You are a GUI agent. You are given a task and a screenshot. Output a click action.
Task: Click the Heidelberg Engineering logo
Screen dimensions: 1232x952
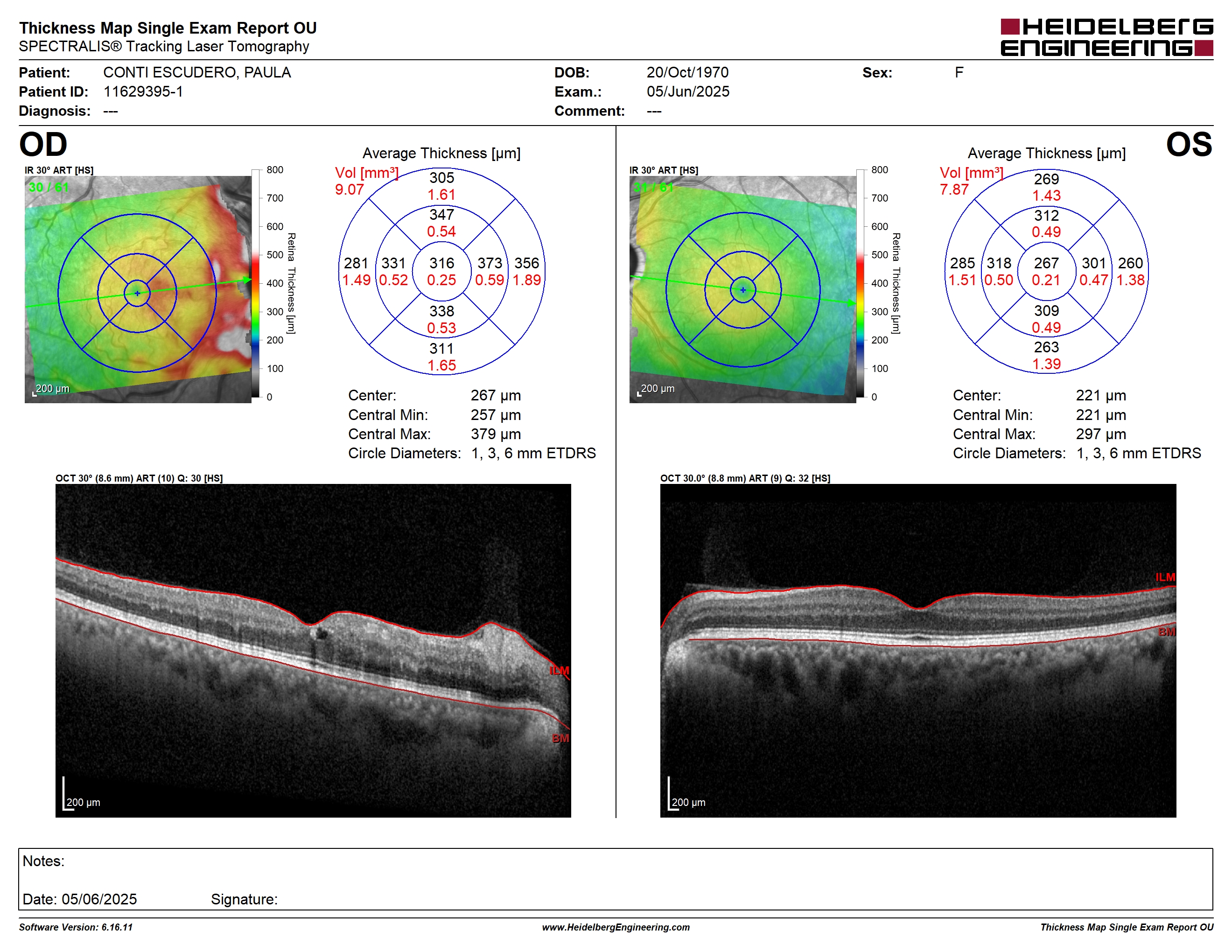(1106, 37)
